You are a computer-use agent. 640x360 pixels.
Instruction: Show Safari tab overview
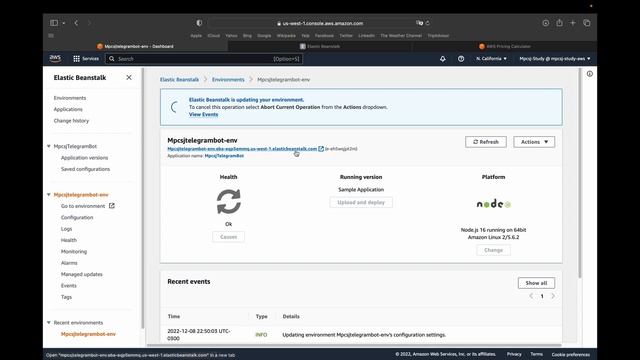tap(587, 23)
